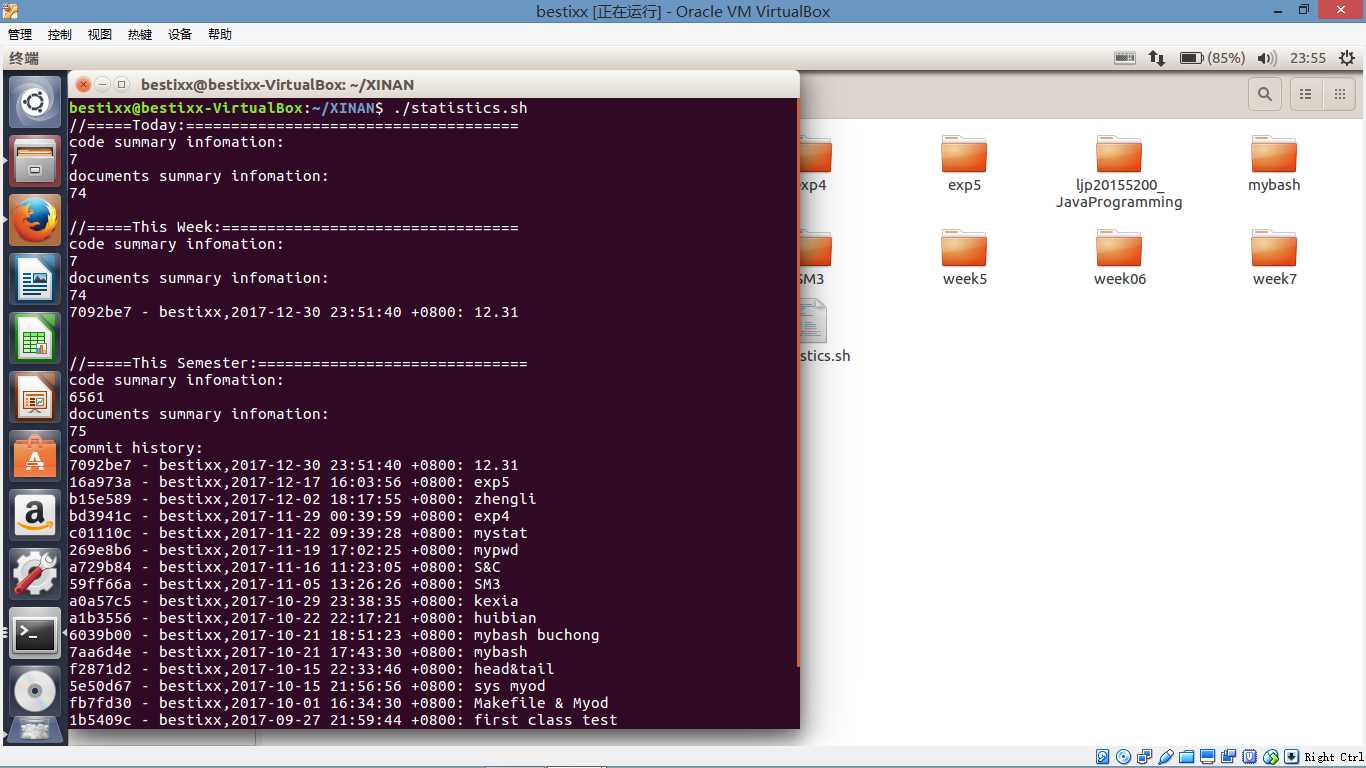Click commit line b15e589 zhengli
This screenshot has height=768, width=1366.
click(303, 499)
